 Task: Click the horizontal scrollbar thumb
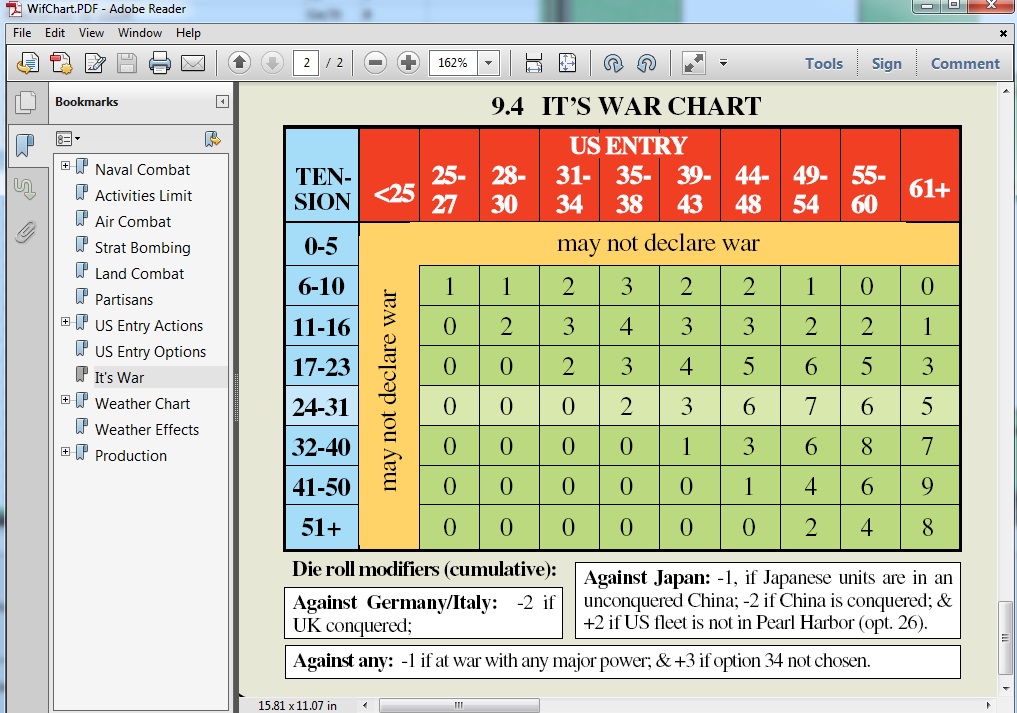tap(459, 705)
